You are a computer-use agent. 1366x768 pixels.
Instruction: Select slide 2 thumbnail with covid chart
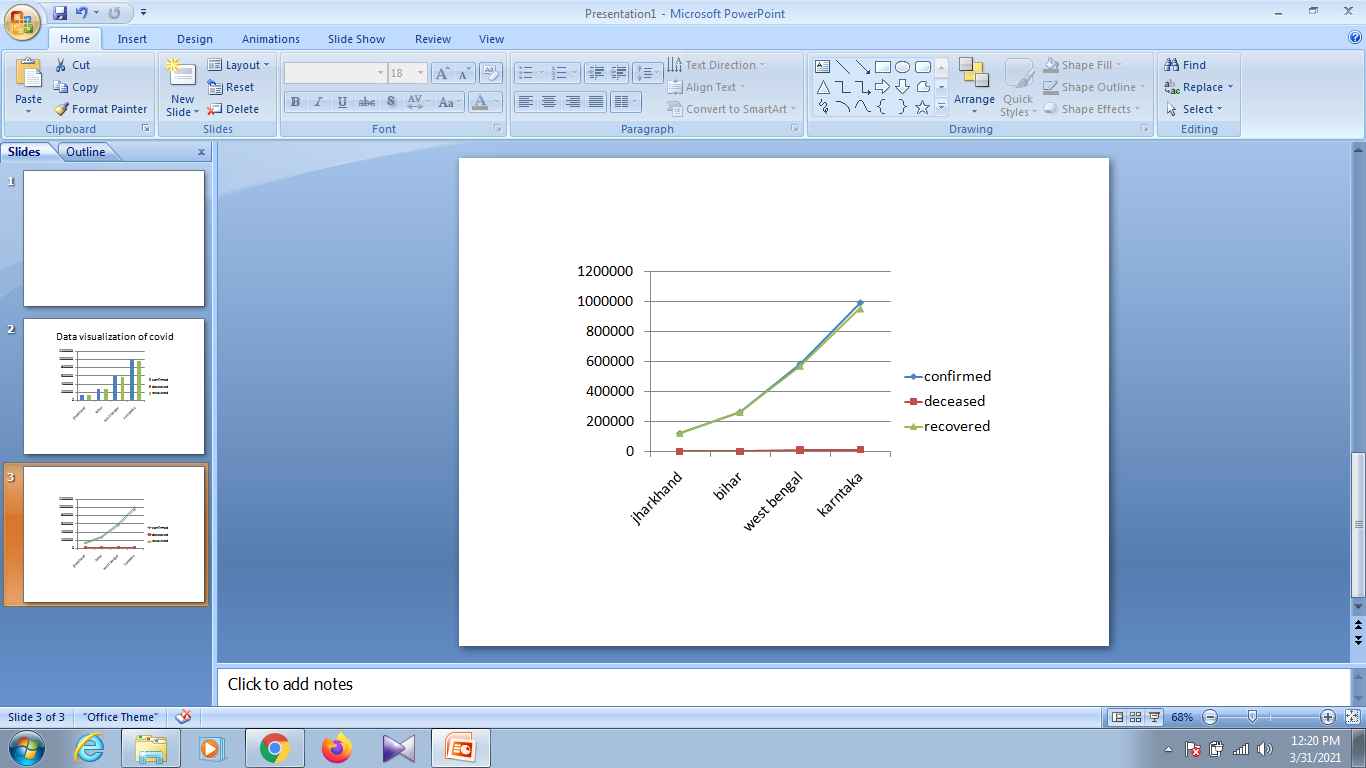point(114,386)
